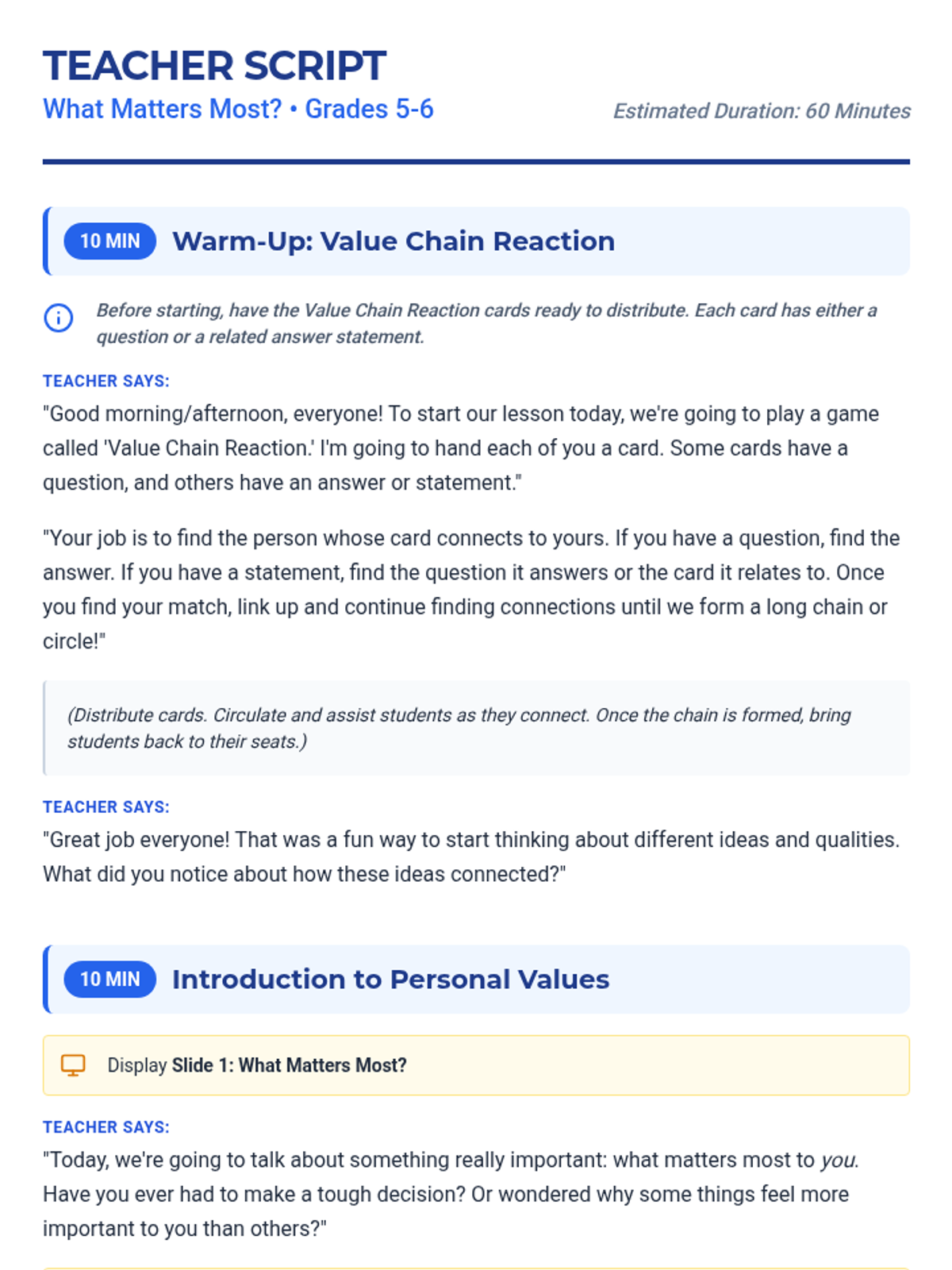This screenshot has width=952, height=1270.
Task: Click the third TEACHER SAYS label
Action: pyautogui.click(x=106, y=1127)
